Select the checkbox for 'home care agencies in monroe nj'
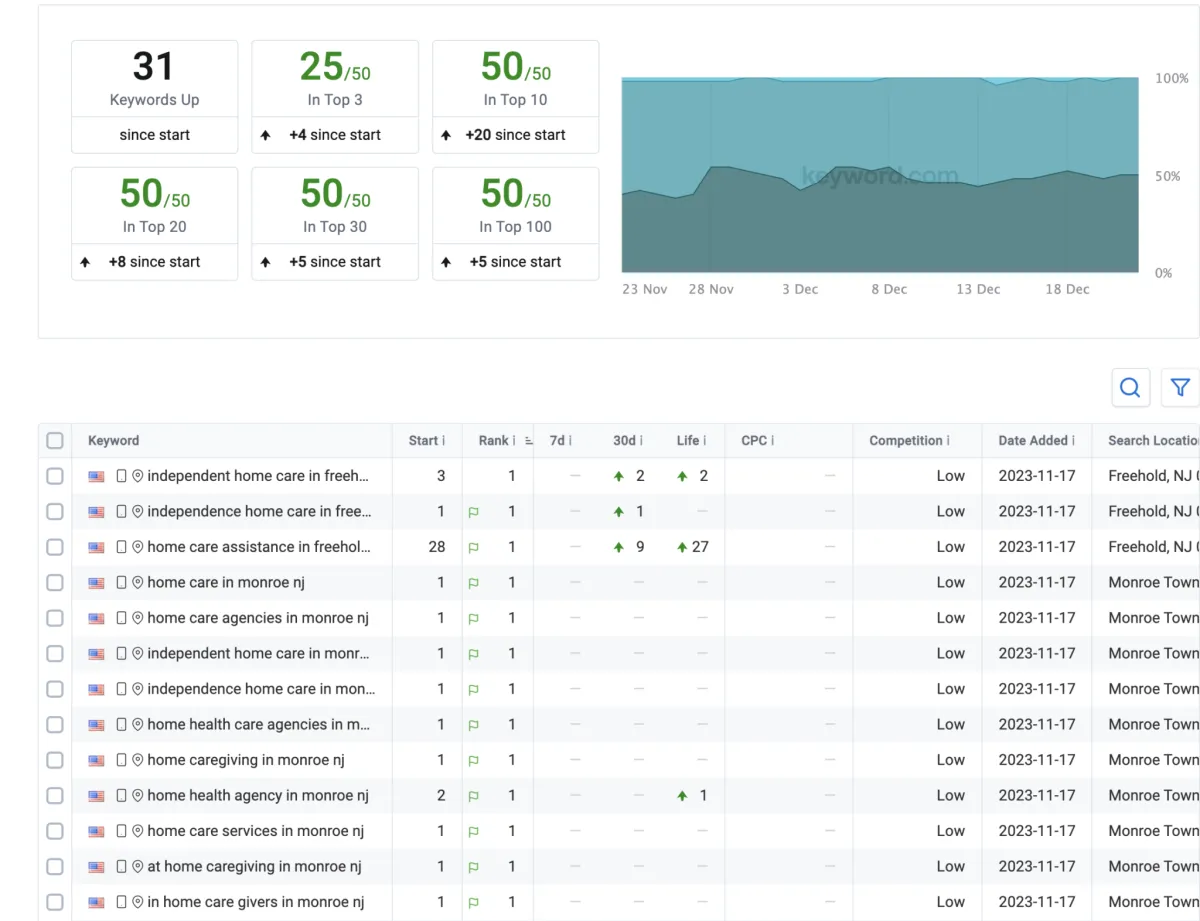This screenshot has height=921, width=1200. tap(55, 618)
